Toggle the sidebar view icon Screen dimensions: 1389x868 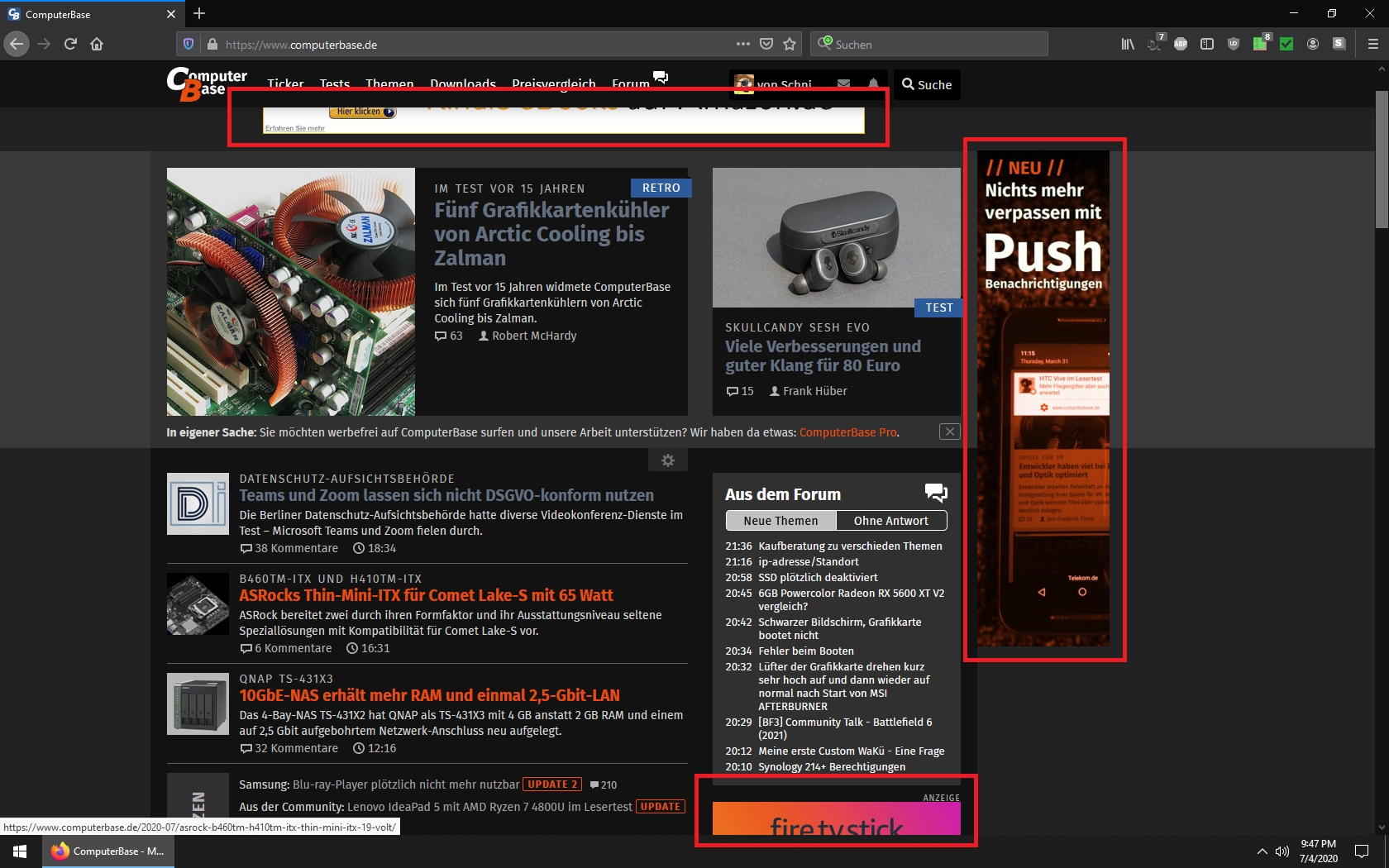click(1207, 44)
